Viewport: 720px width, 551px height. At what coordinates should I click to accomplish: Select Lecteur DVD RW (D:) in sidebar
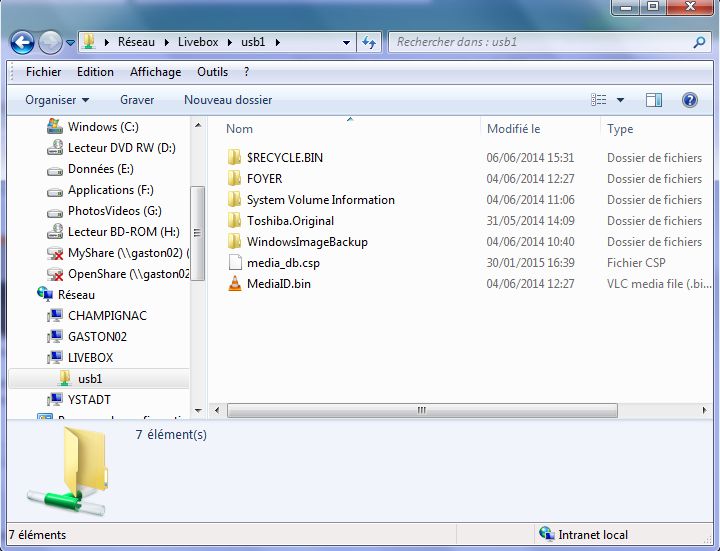click(122, 148)
